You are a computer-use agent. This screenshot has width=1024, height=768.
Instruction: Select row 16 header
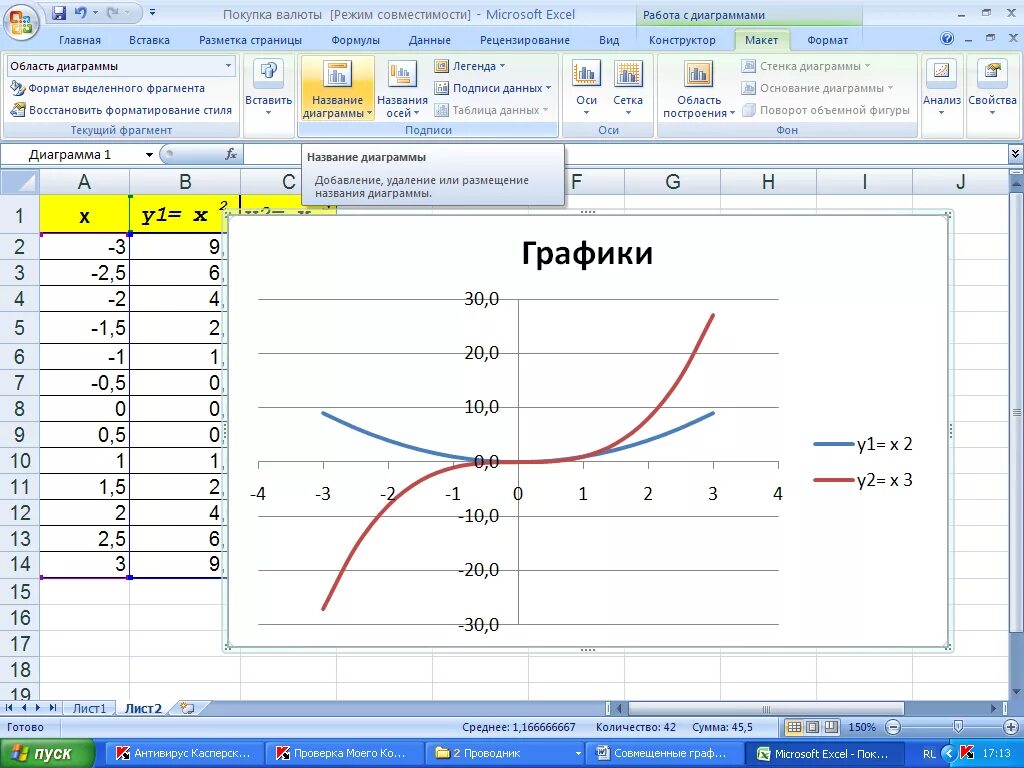click(20, 617)
